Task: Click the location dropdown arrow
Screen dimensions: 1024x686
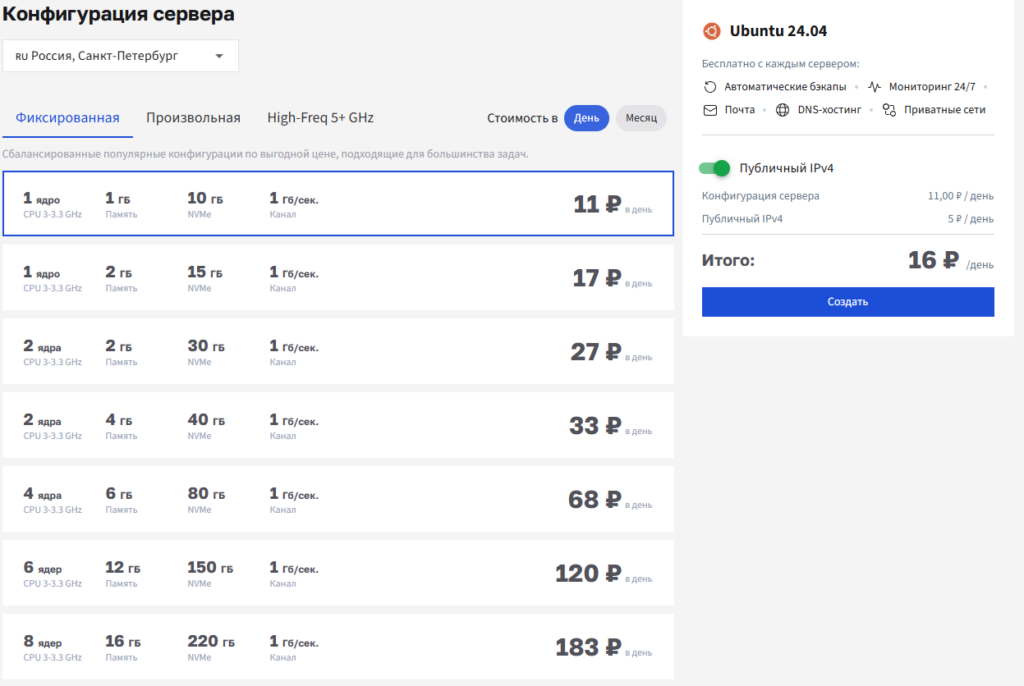Action: point(219,56)
